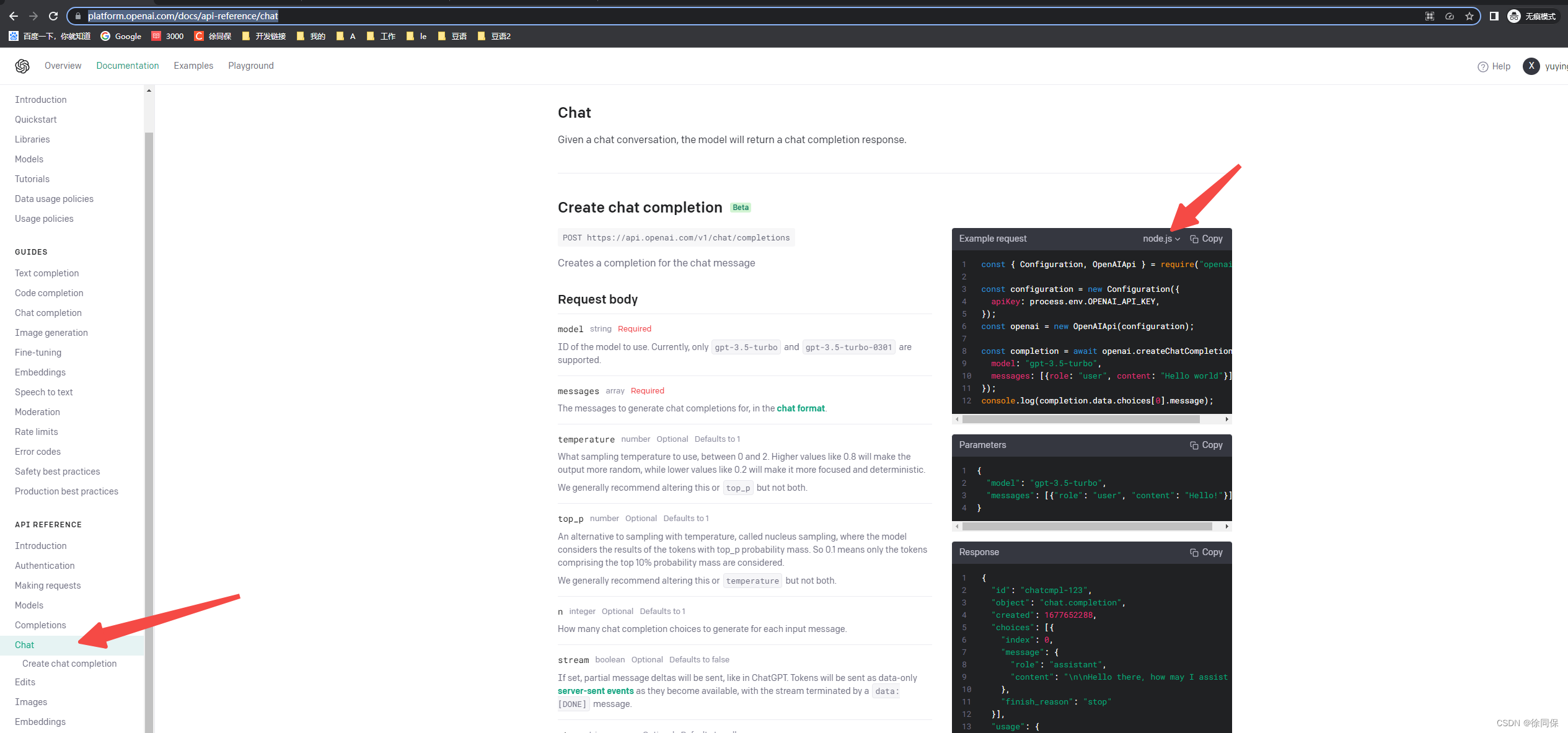Open Edits in API reference
Viewport: 1568px width, 733px height.
[25, 682]
